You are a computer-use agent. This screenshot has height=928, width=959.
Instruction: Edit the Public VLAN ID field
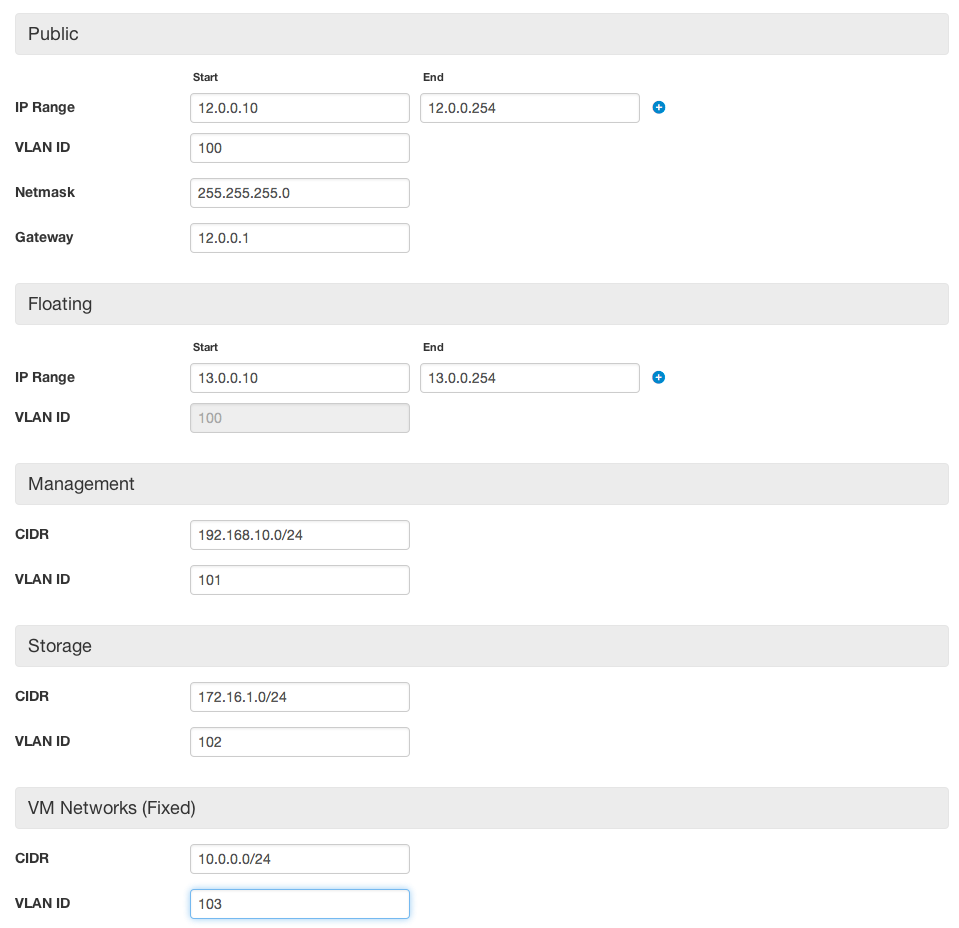[x=300, y=148]
